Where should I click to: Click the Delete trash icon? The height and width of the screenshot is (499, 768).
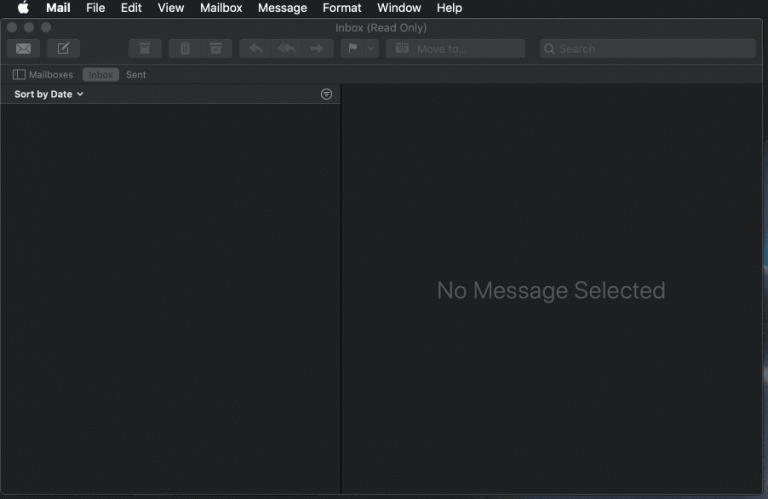click(x=185, y=48)
